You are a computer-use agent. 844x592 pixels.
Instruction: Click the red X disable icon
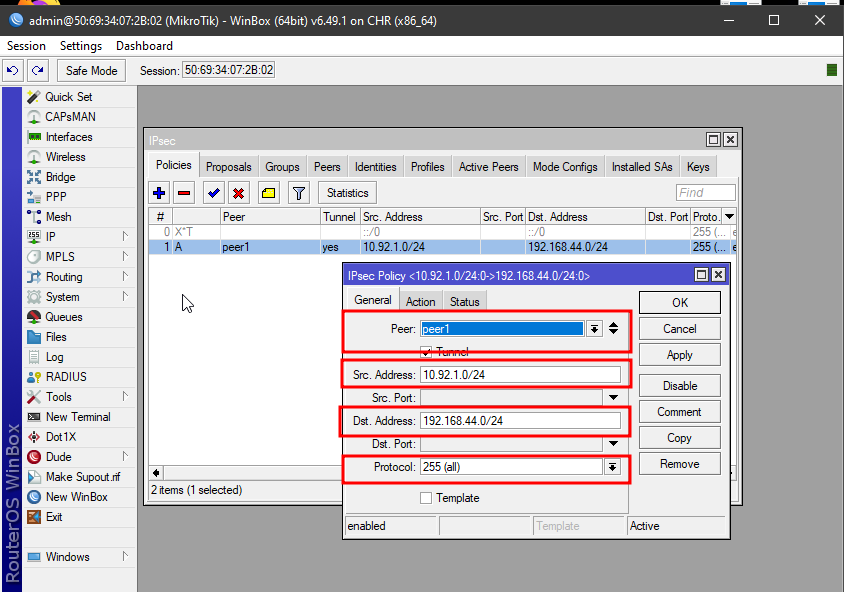[x=239, y=193]
